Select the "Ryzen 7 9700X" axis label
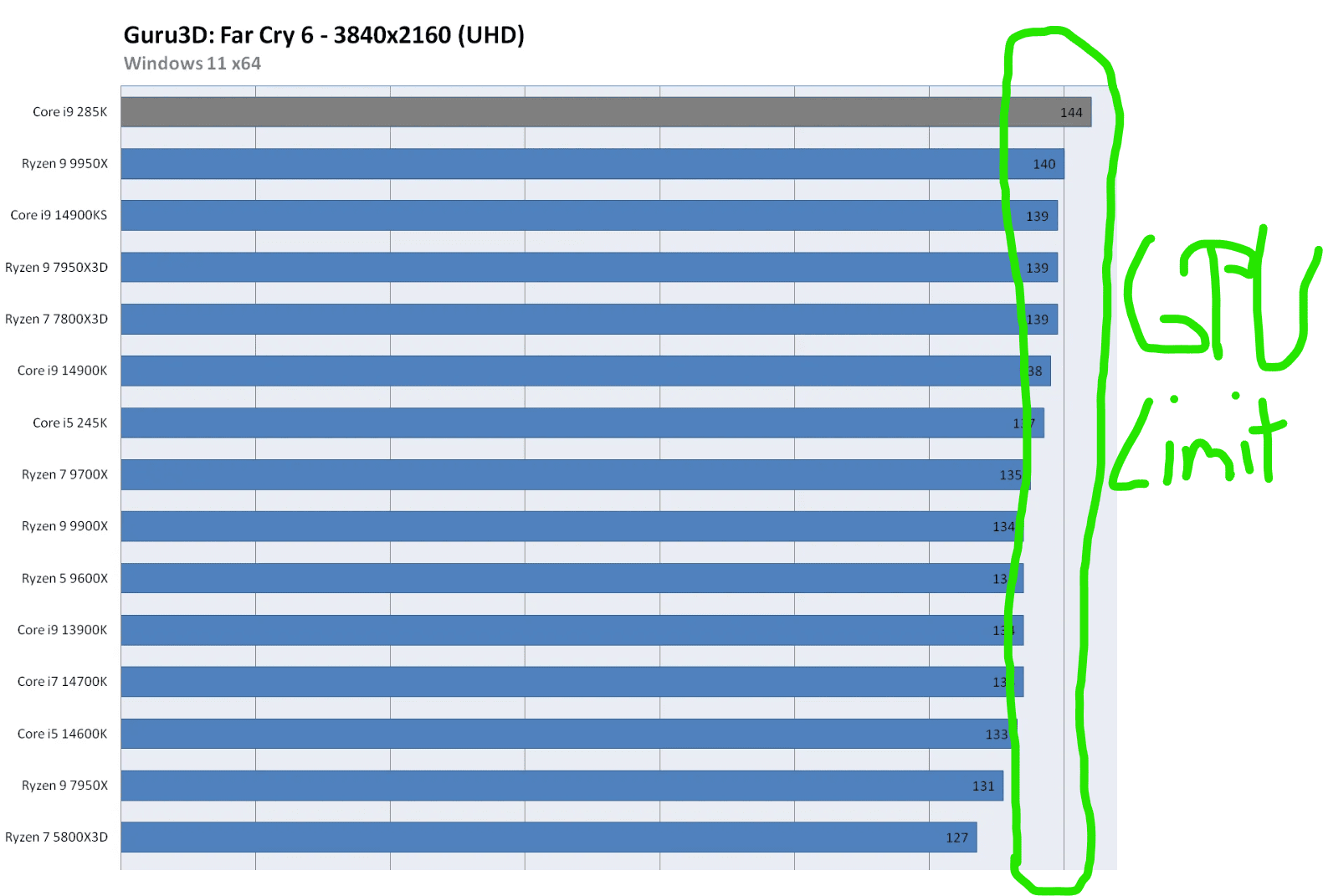The width and height of the screenshot is (1323, 896). click(65, 474)
